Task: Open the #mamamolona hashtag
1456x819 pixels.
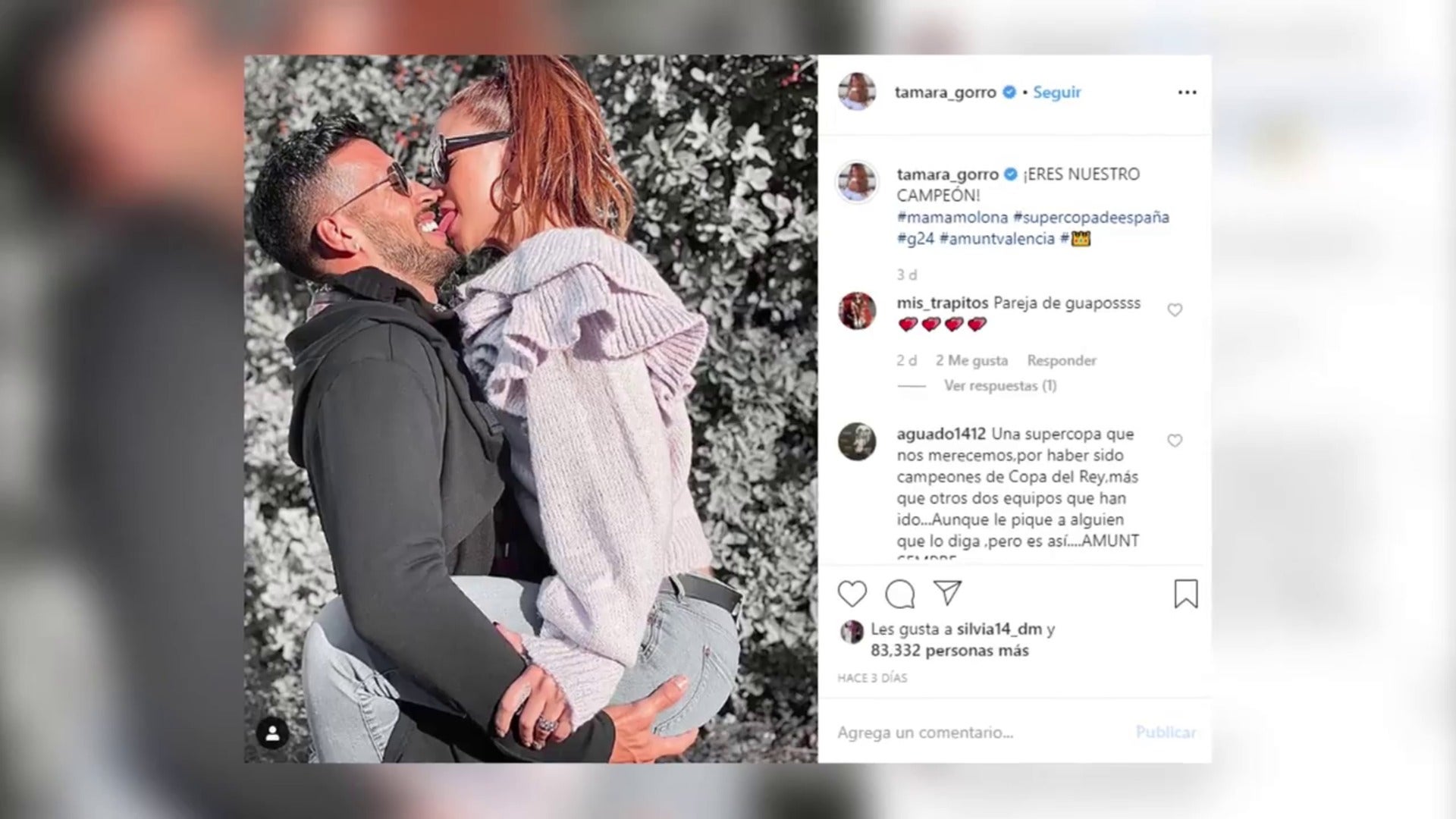Action: [x=952, y=217]
